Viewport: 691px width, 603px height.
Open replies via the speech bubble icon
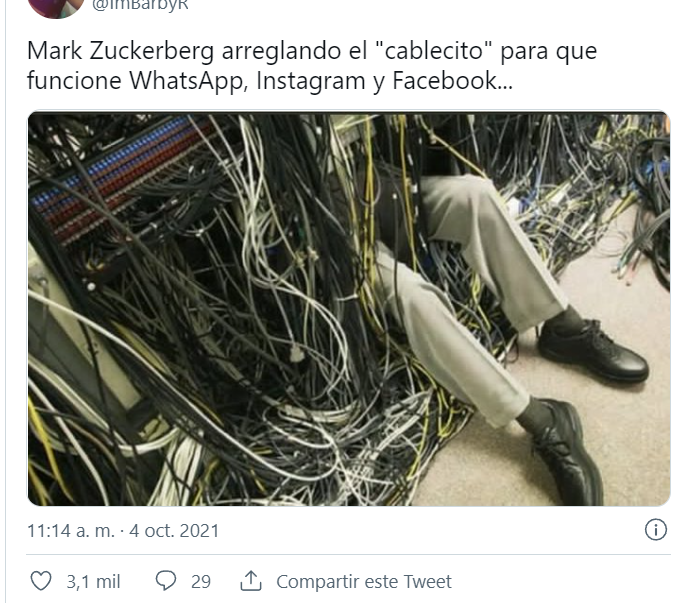(166, 581)
